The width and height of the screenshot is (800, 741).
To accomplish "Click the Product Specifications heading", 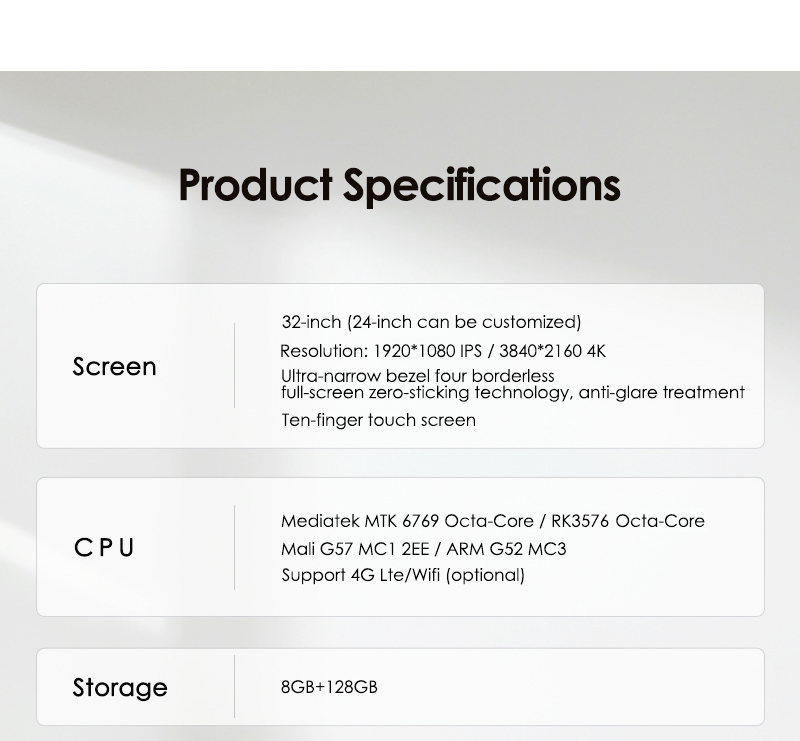I will click(x=399, y=186).
